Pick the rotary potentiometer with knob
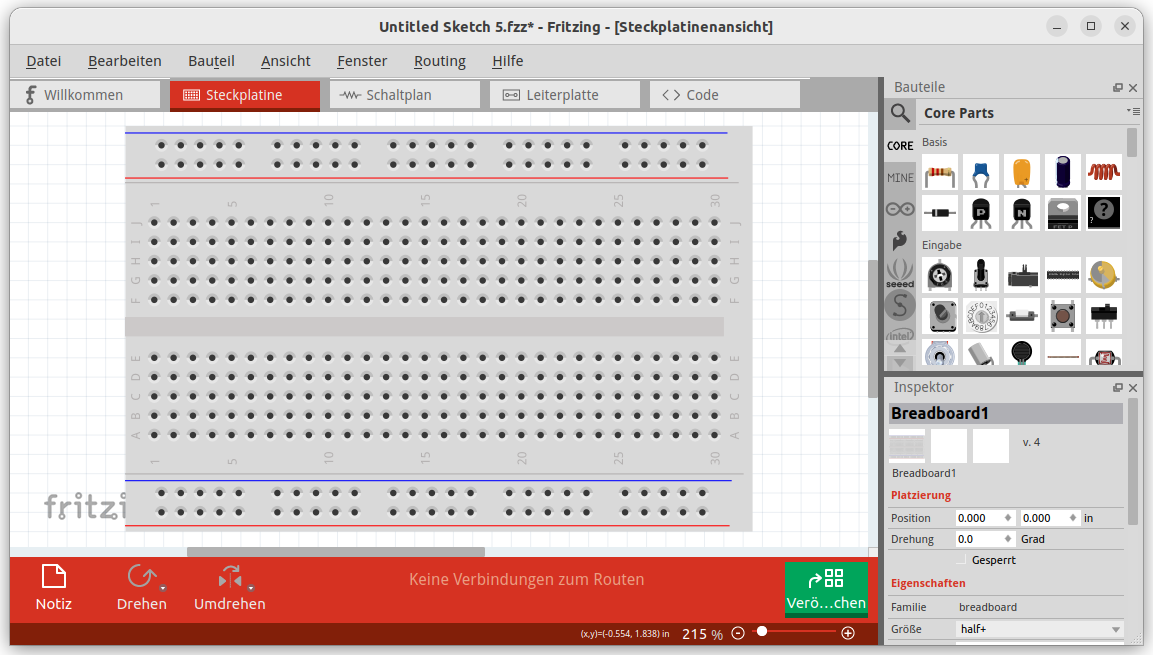1153x655 pixels. [x=981, y=276]
